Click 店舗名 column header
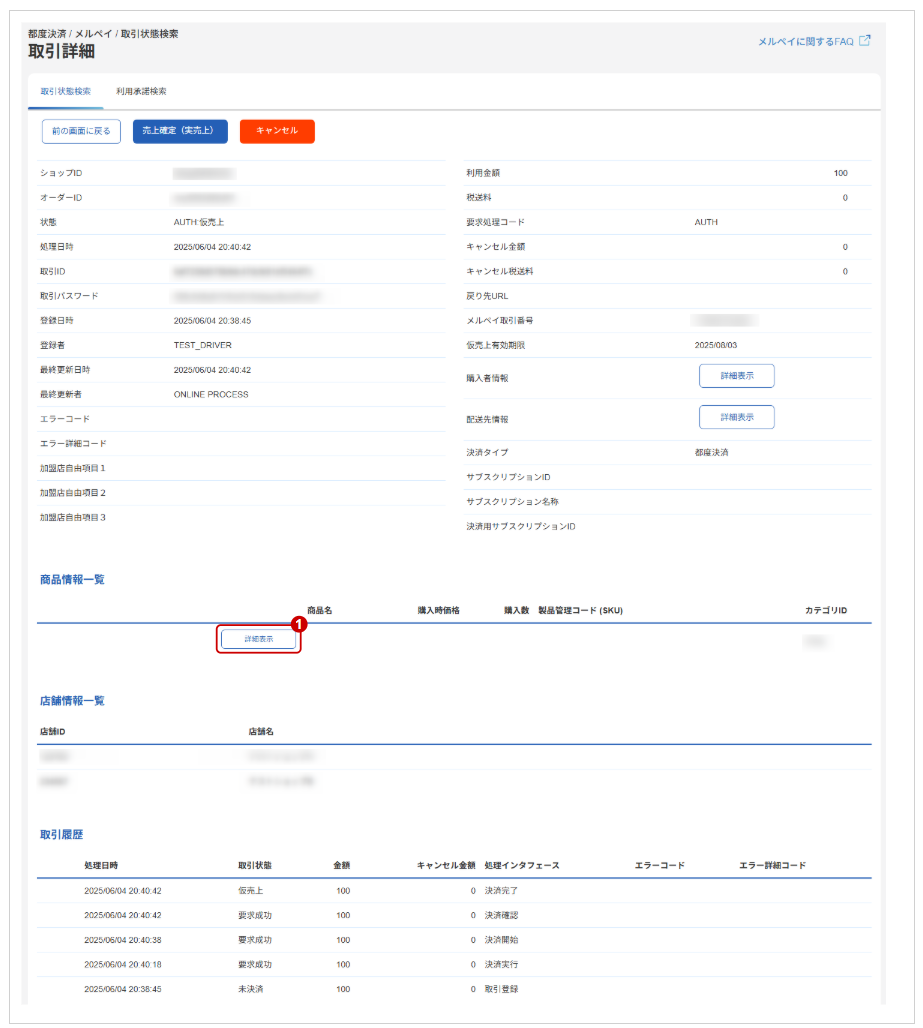 (x=261, y=732)
